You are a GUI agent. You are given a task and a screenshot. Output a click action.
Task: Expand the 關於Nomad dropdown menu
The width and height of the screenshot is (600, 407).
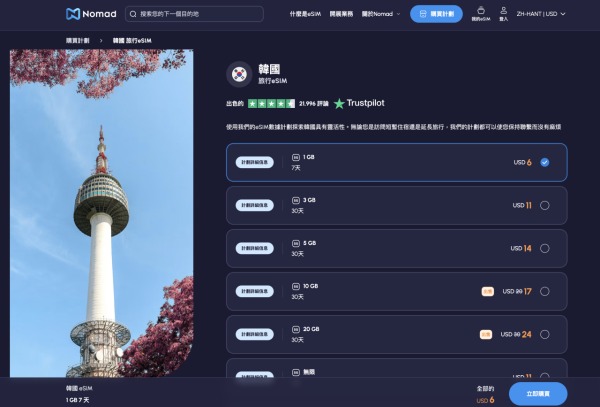pos(381,14)
